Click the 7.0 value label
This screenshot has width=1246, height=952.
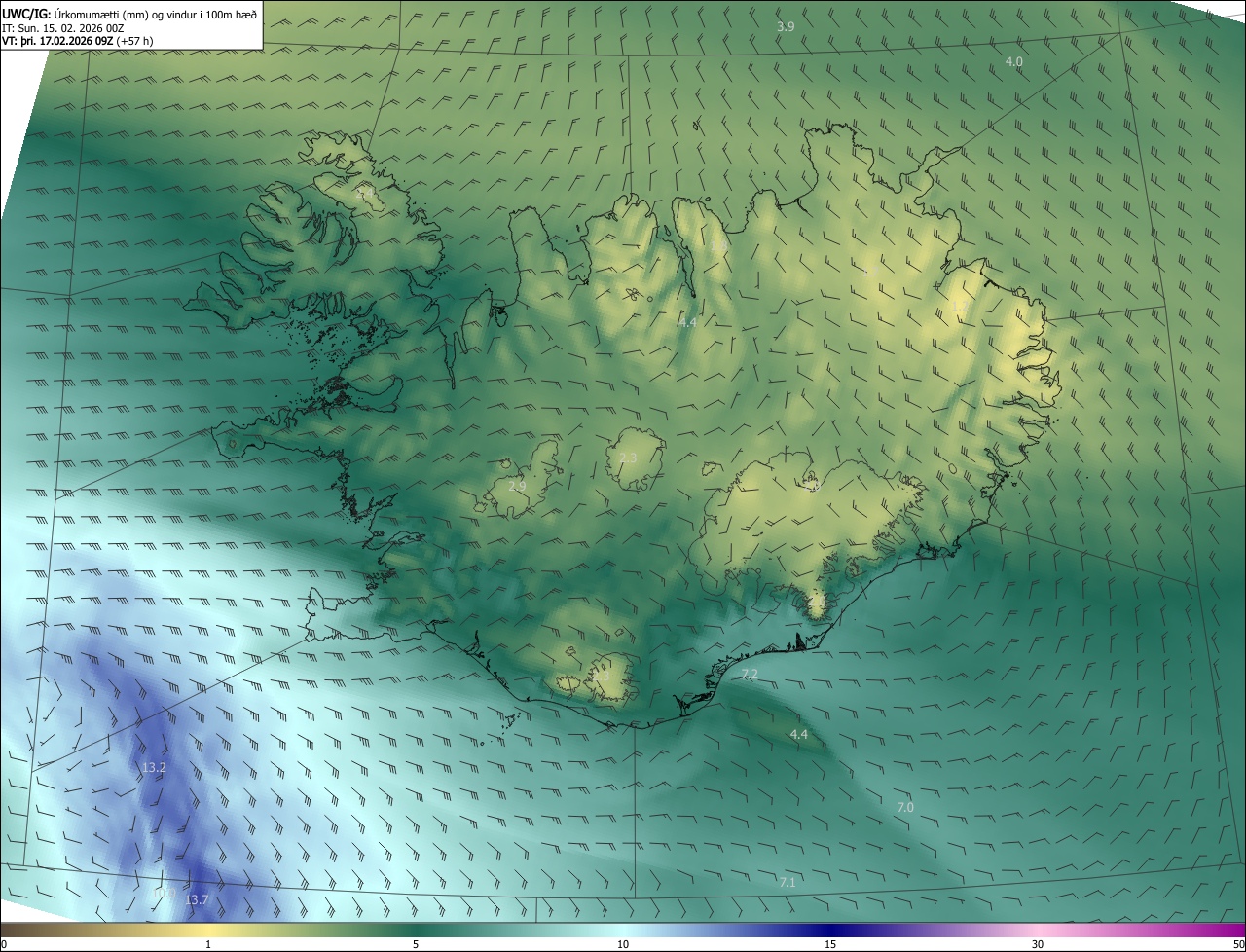905,807
